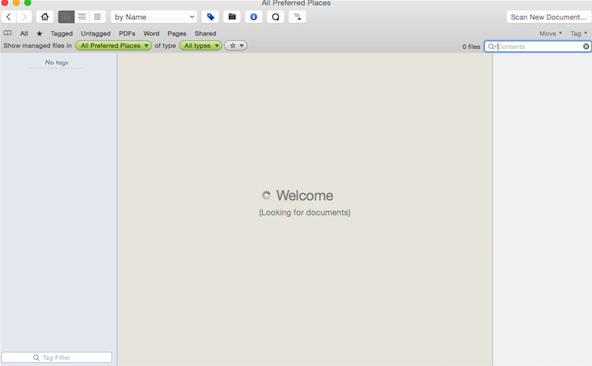Open the All Preferred Places dropdown

click(x=114, y=46)
